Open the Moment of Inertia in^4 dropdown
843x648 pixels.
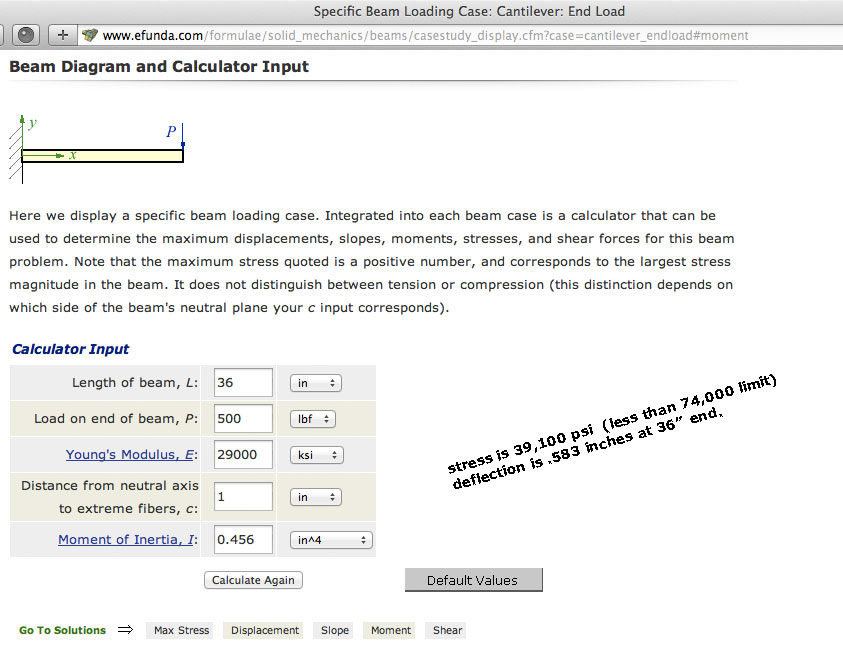click(331, 540)
